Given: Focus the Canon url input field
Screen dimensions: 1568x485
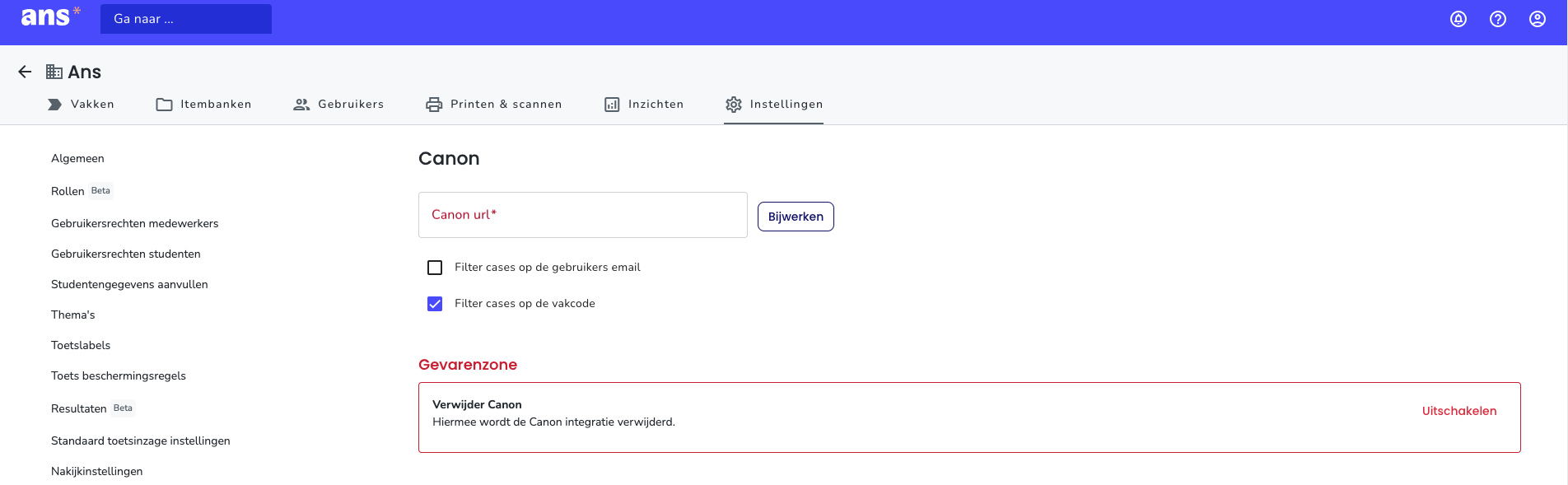Looking at the screenshot, I should tap(583, 215).
